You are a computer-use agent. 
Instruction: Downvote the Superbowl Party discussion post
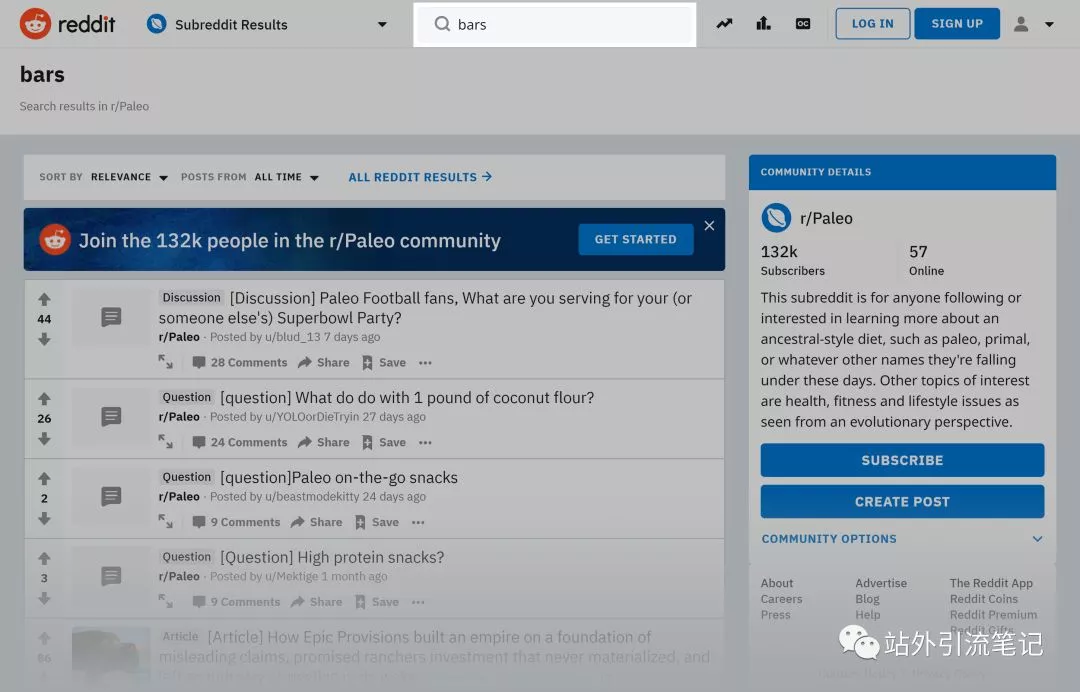click(x=44, y=339)
